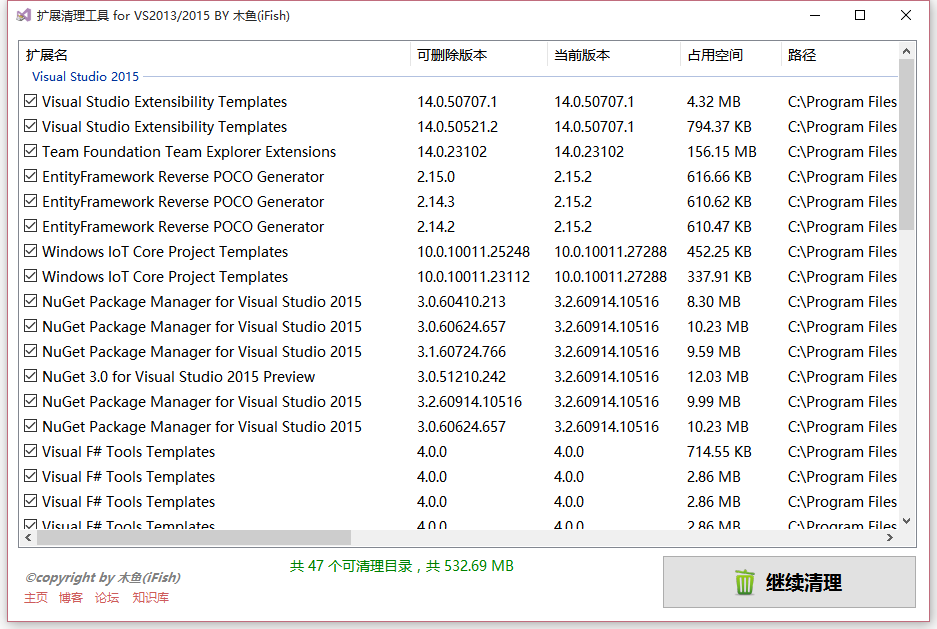The height and width of the screenshot is (629, 937).
Task: Click the vertical scrollbar down arrow
Action: [906, 520]
